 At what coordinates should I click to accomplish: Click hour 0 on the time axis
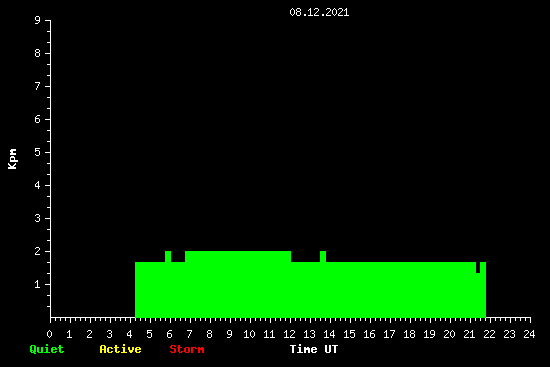pyautogui.click(x=49, y=334)
